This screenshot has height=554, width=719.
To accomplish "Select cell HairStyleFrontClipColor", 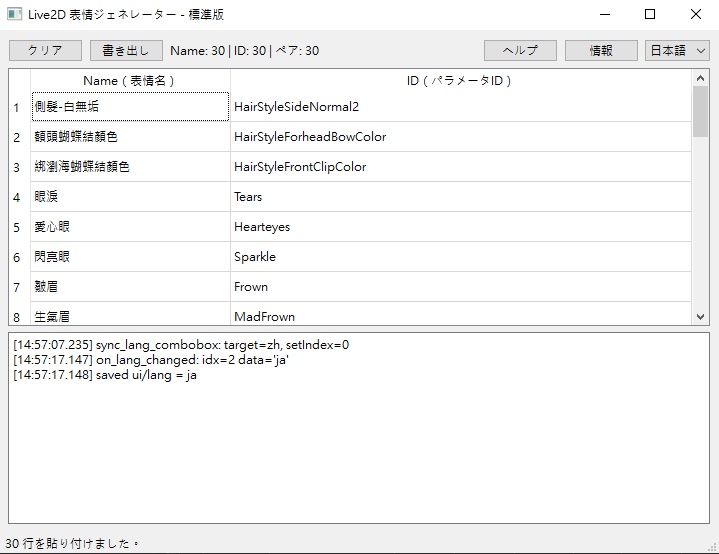I will click(460, 167).
